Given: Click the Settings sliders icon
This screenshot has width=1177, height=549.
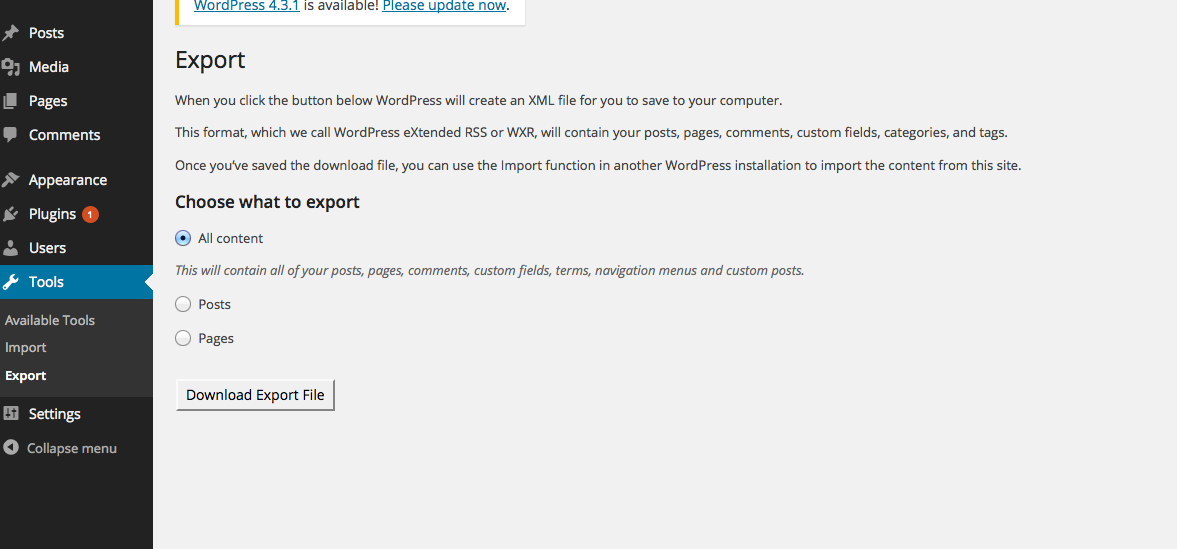Looking at the screenshot, I should point(11,414).
